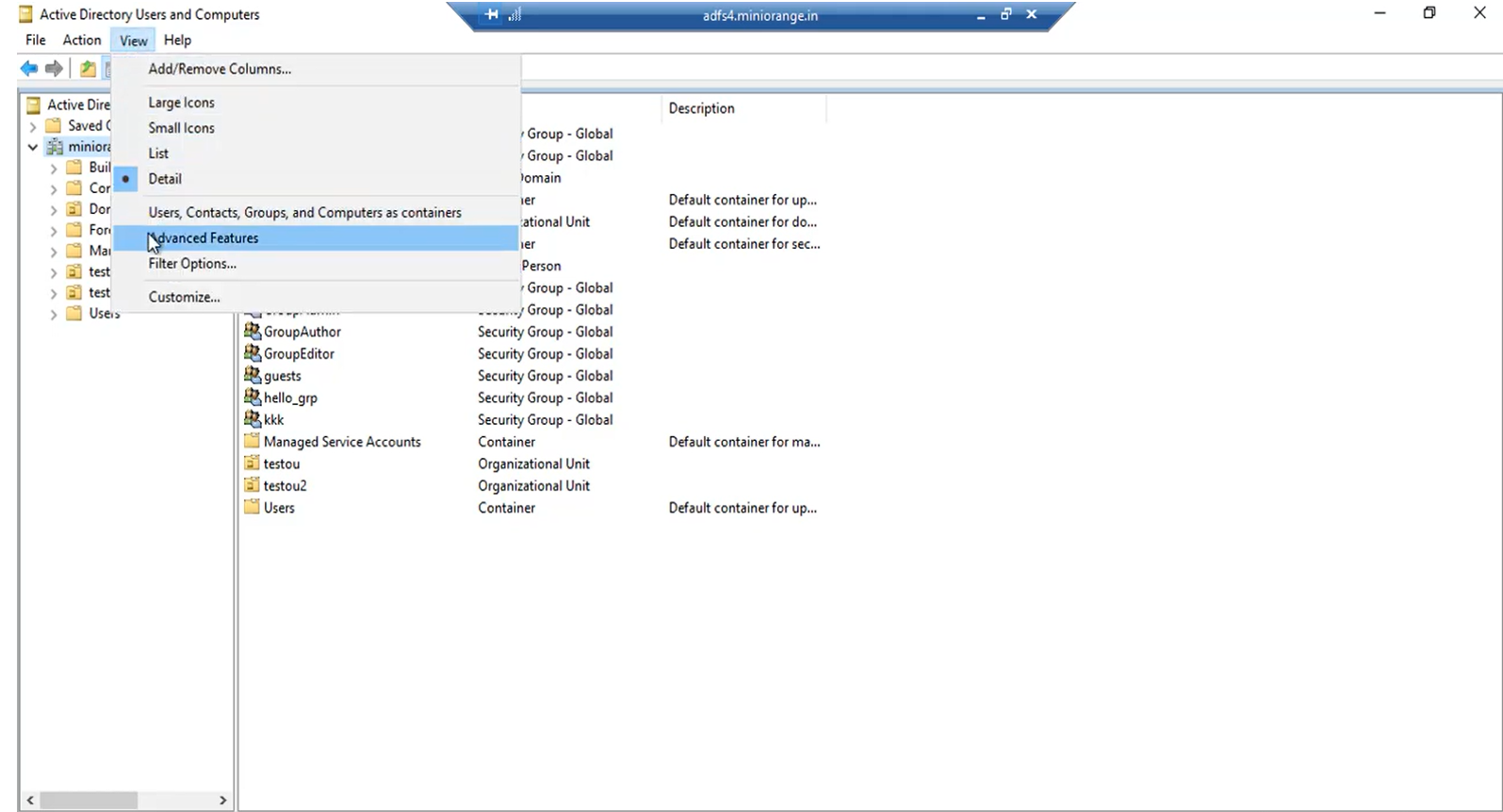
Task: Switch to Large Icons view
Action: tap(316, 103)
